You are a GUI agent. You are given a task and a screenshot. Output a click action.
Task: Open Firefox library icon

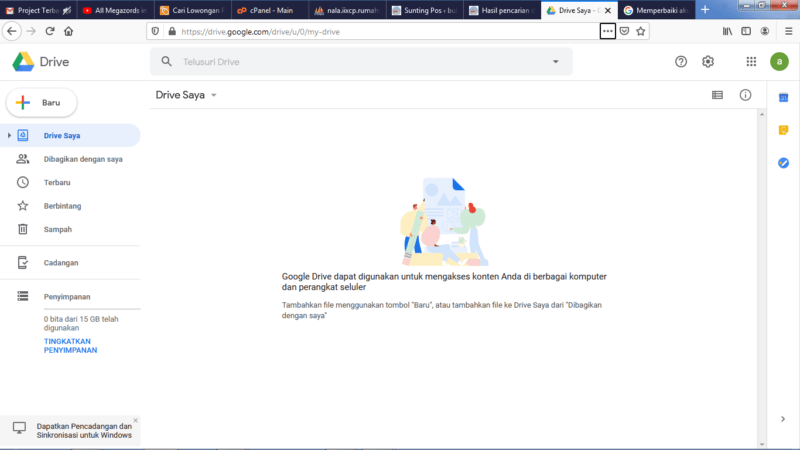click(728, 31)
